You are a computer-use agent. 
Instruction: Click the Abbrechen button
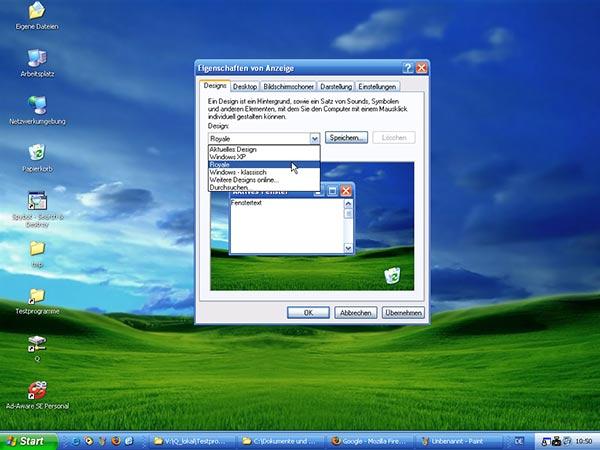[356, 313]
